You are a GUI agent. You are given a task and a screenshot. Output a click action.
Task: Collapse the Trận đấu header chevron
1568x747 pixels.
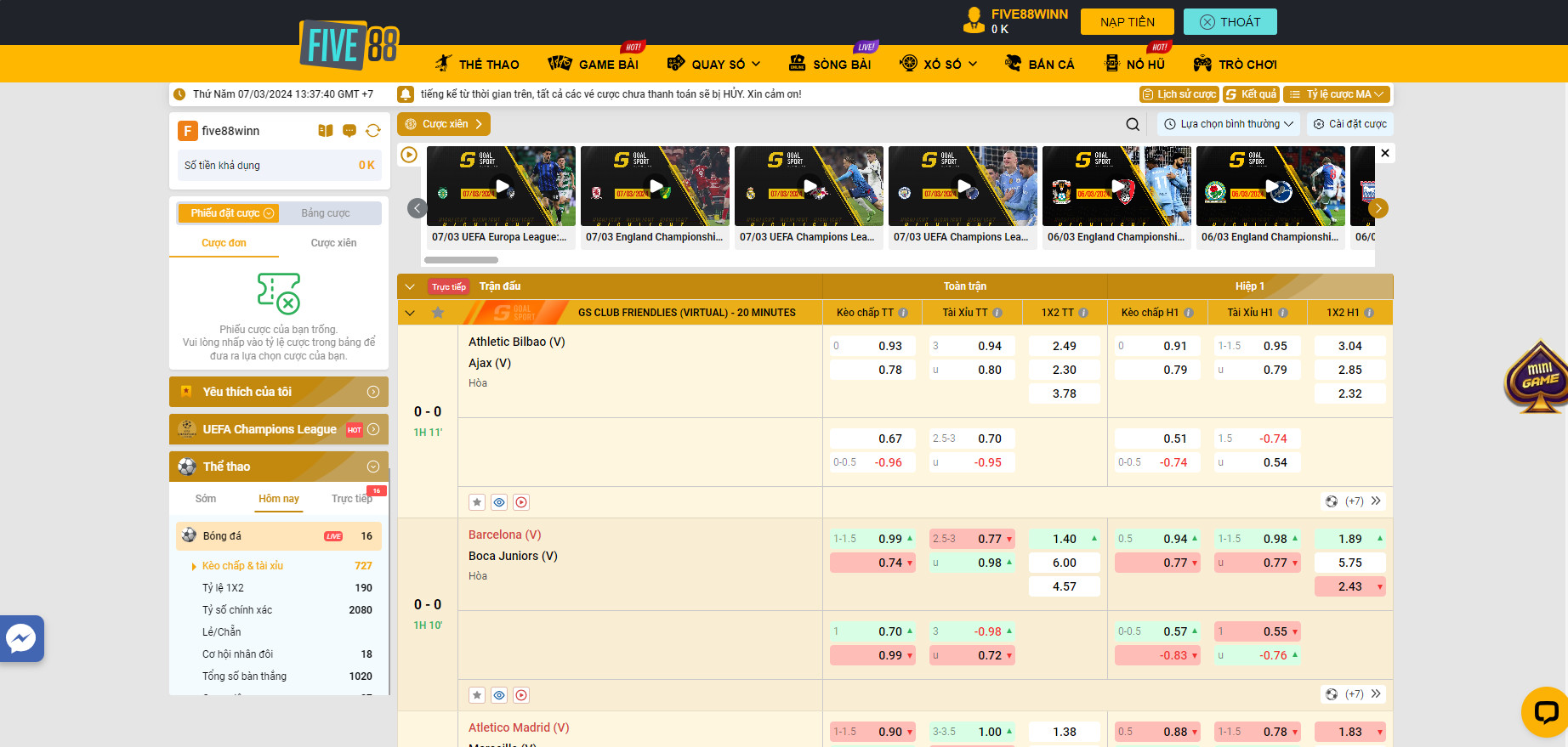tap(410, 286)
